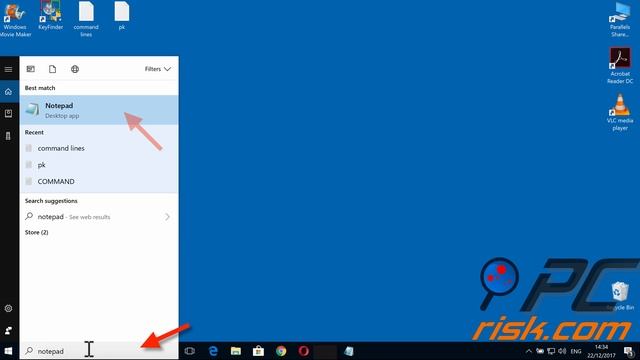Expand the Filters dropdown

tap(158, 69)
